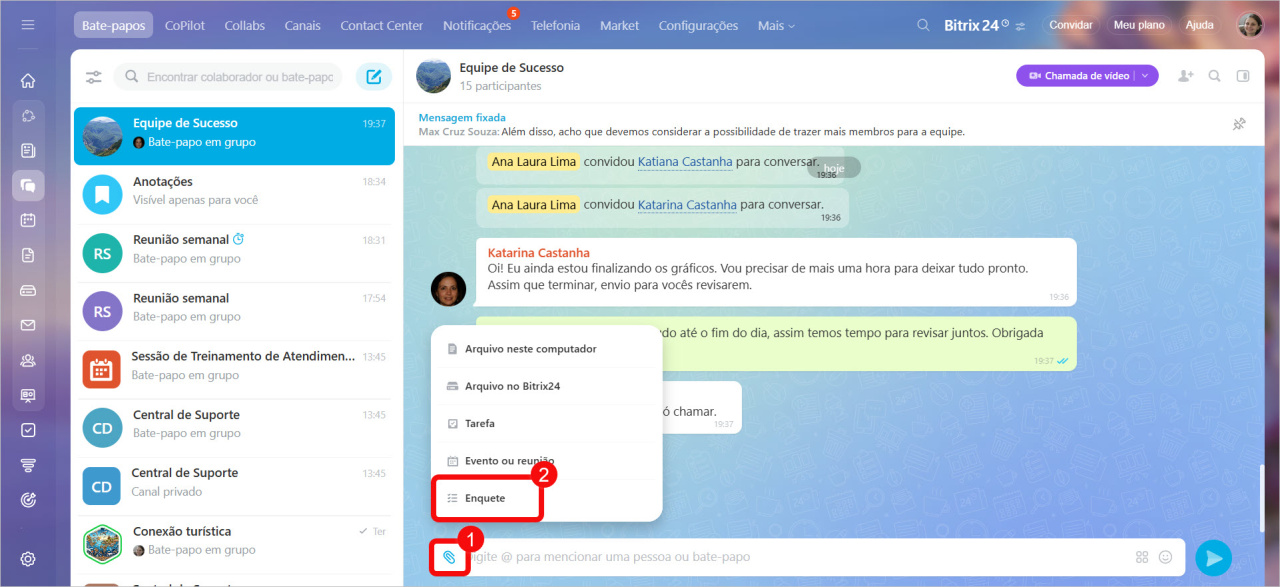This screenshot has width=1280, height=587.
Task: Choose Tarefa in the attachment menu
Action: click(x=479, y=424)
